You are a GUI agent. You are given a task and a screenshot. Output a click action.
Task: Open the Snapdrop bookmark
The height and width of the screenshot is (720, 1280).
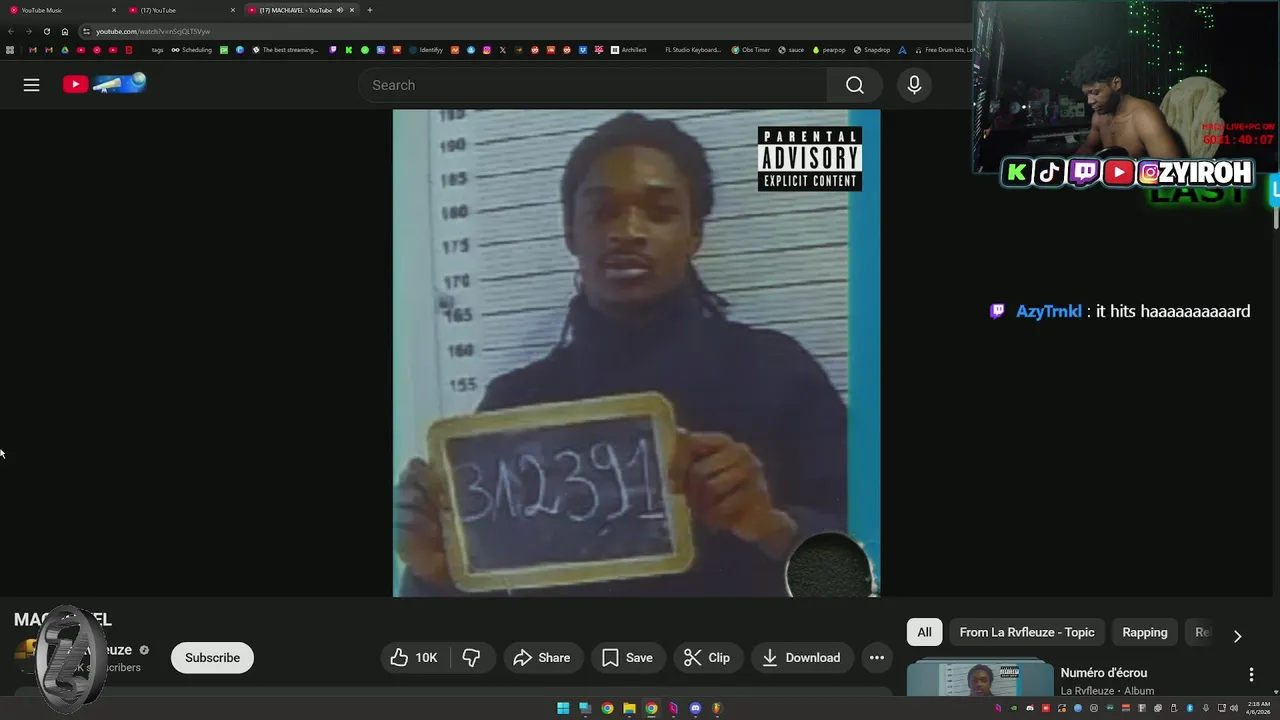[872, 50]
